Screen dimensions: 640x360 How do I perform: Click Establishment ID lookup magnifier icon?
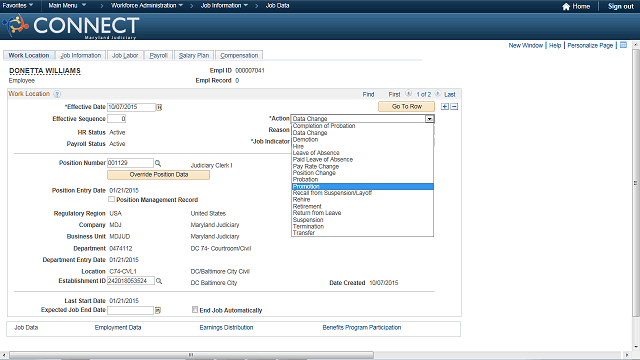point(159,281)
